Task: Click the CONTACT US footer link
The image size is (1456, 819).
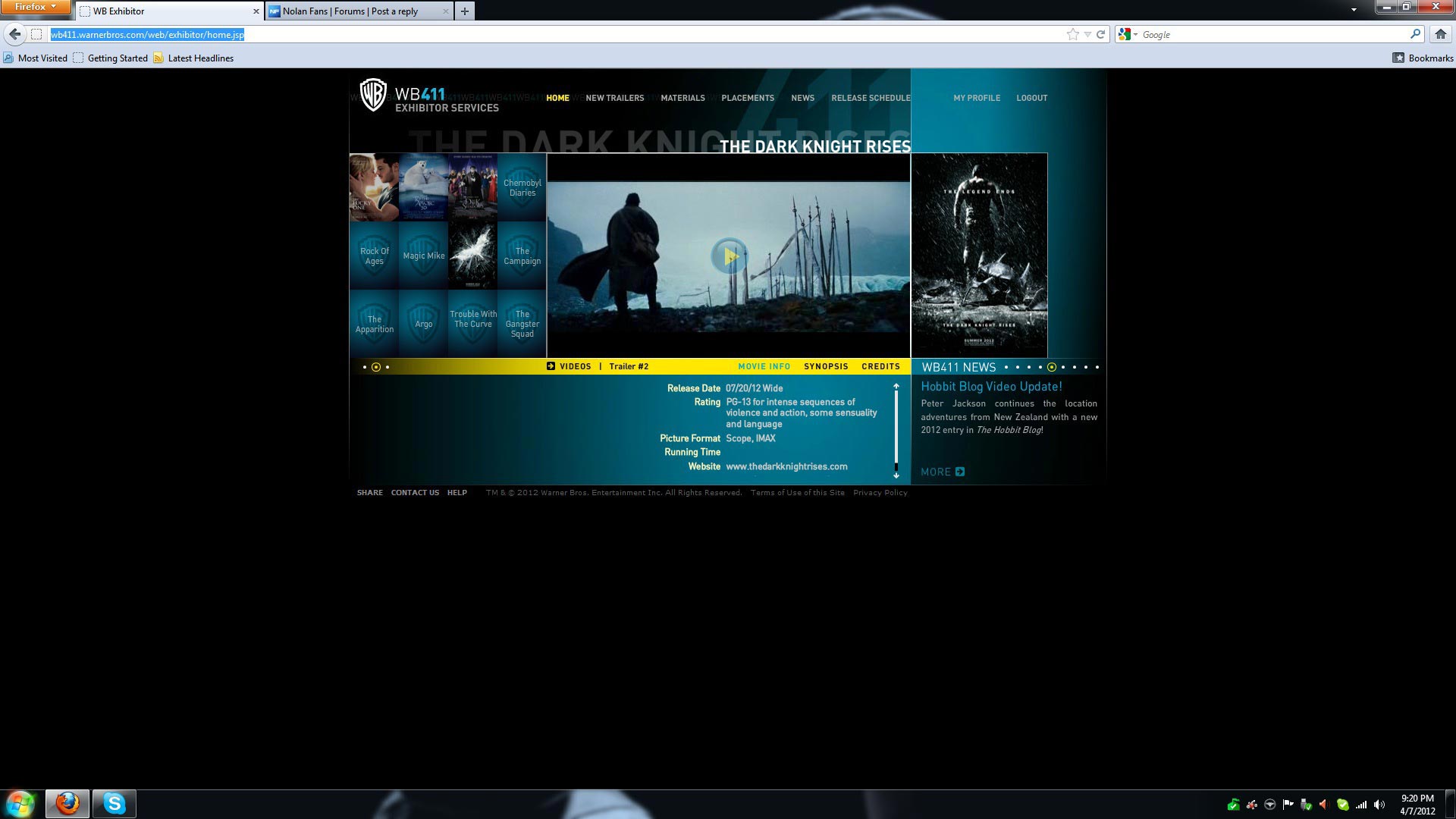Action: [415, 493]
